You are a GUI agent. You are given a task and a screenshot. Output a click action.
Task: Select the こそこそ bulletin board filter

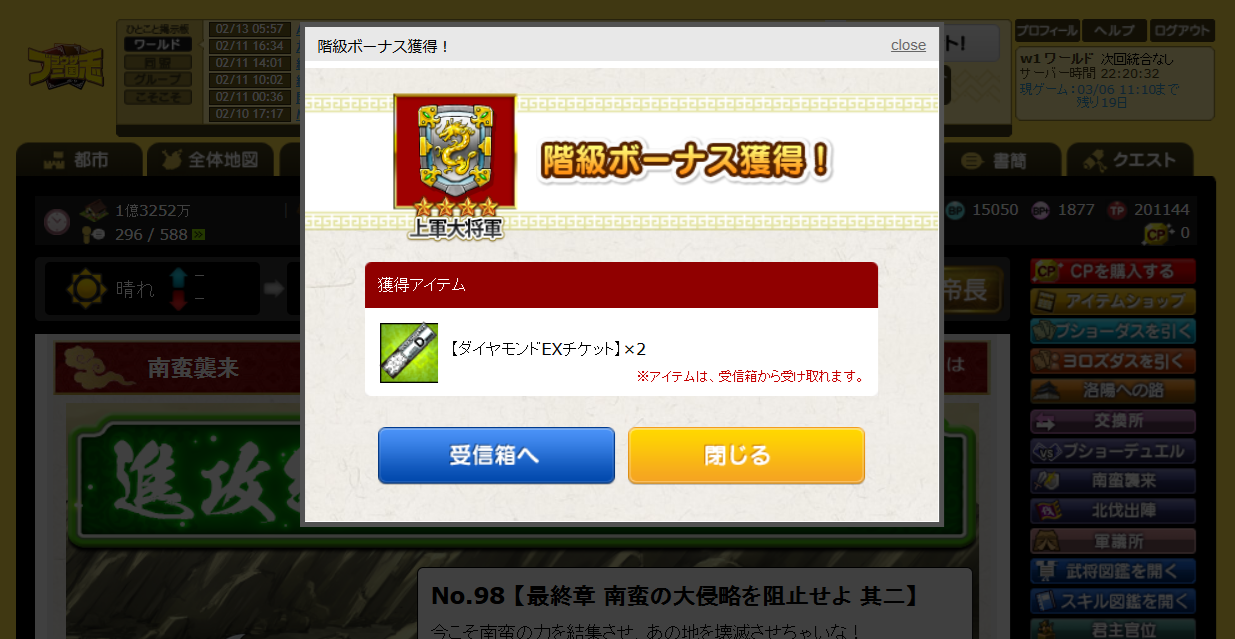(x=157, y=95)
